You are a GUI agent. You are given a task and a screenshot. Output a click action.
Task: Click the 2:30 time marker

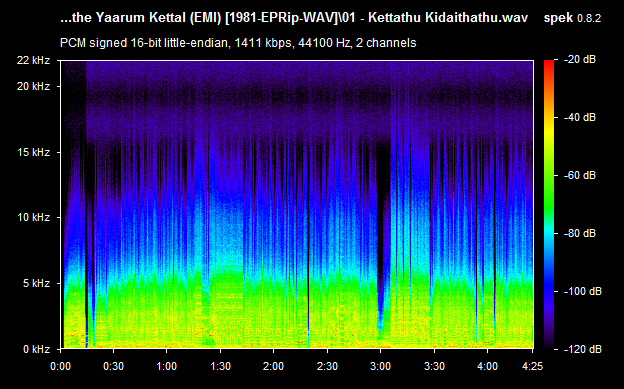328,366
